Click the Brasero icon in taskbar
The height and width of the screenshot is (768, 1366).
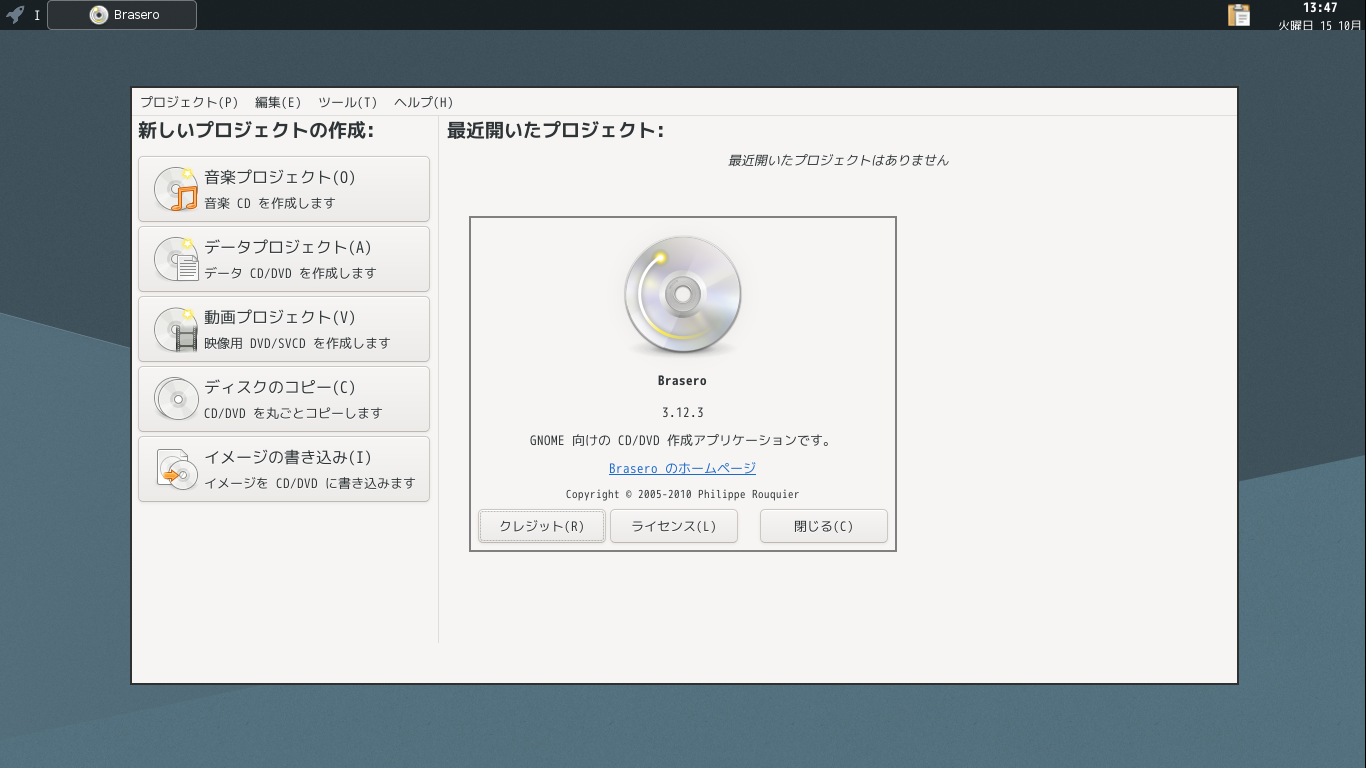[99, 15]
